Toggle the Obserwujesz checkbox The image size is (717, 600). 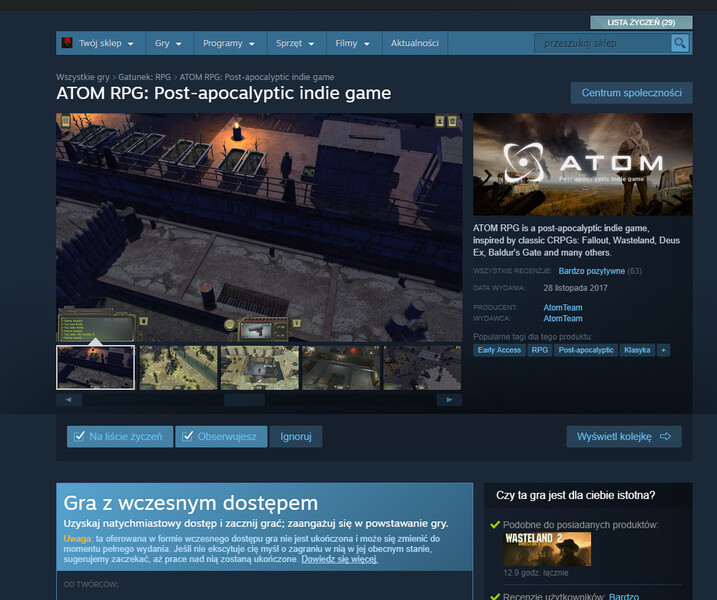(x=187, y=437)
